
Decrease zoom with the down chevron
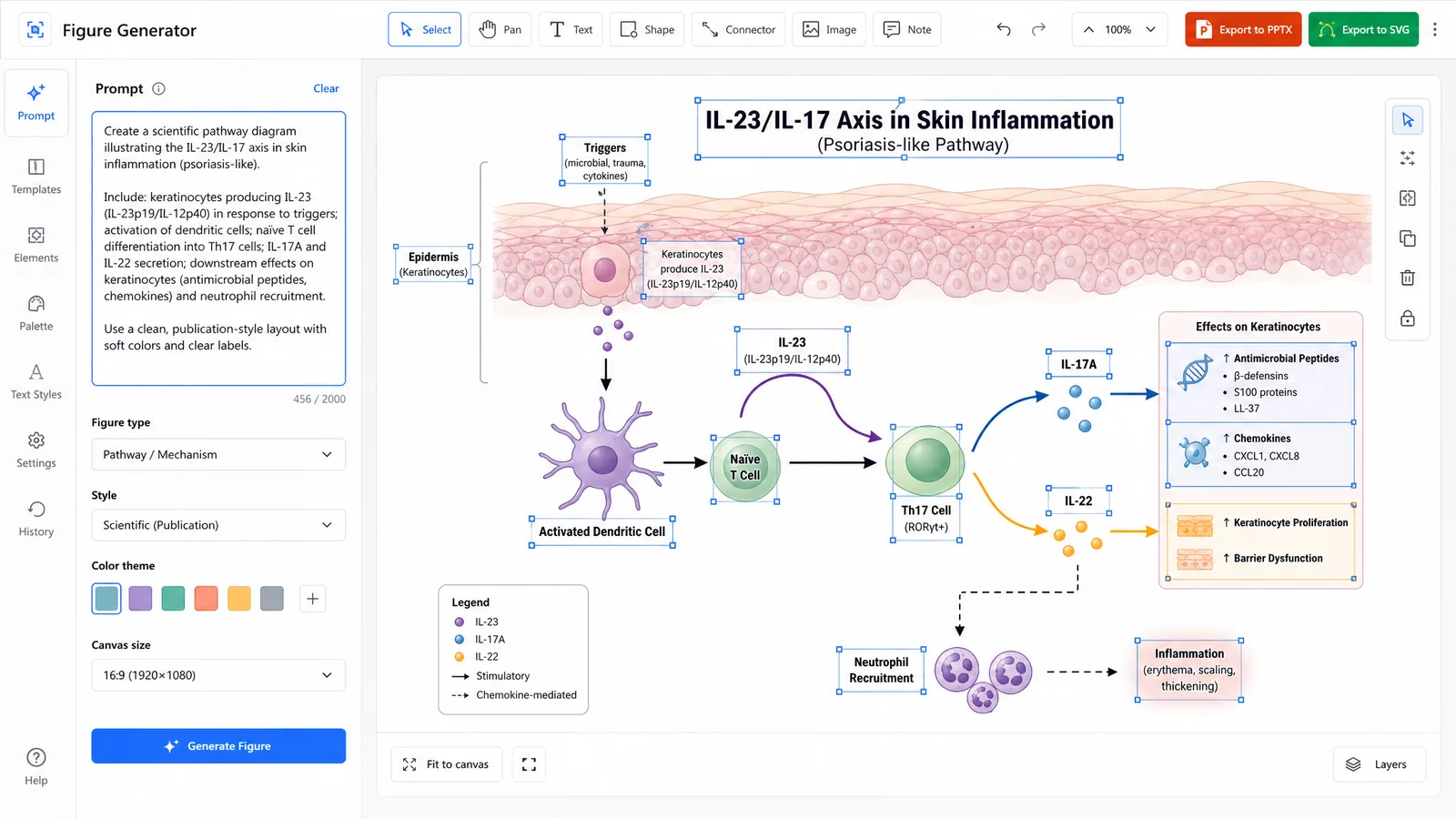1150,29
